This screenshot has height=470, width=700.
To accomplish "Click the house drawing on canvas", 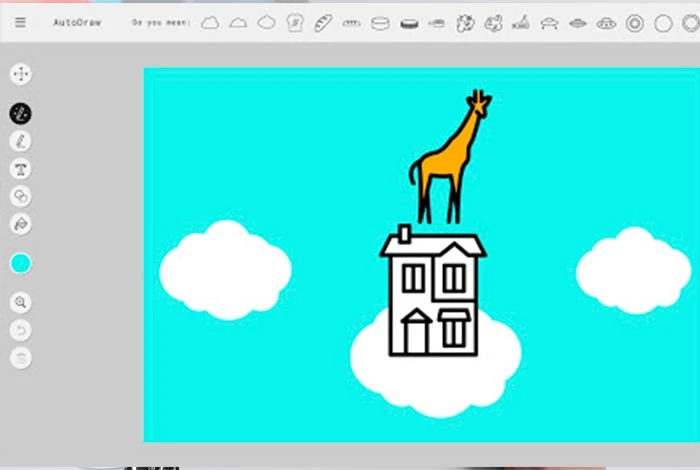I will pyautogui.click(x=432, y=295).
